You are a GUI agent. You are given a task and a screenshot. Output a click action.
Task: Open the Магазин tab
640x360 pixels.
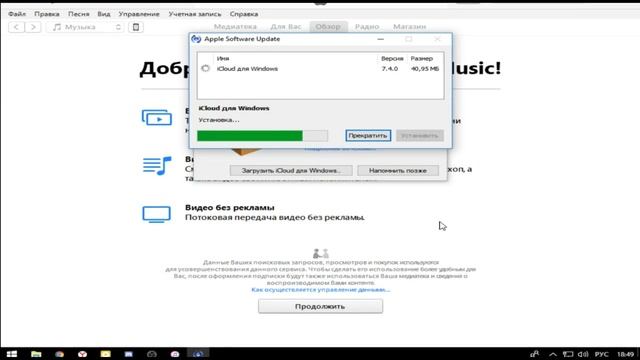pos(409,27)
